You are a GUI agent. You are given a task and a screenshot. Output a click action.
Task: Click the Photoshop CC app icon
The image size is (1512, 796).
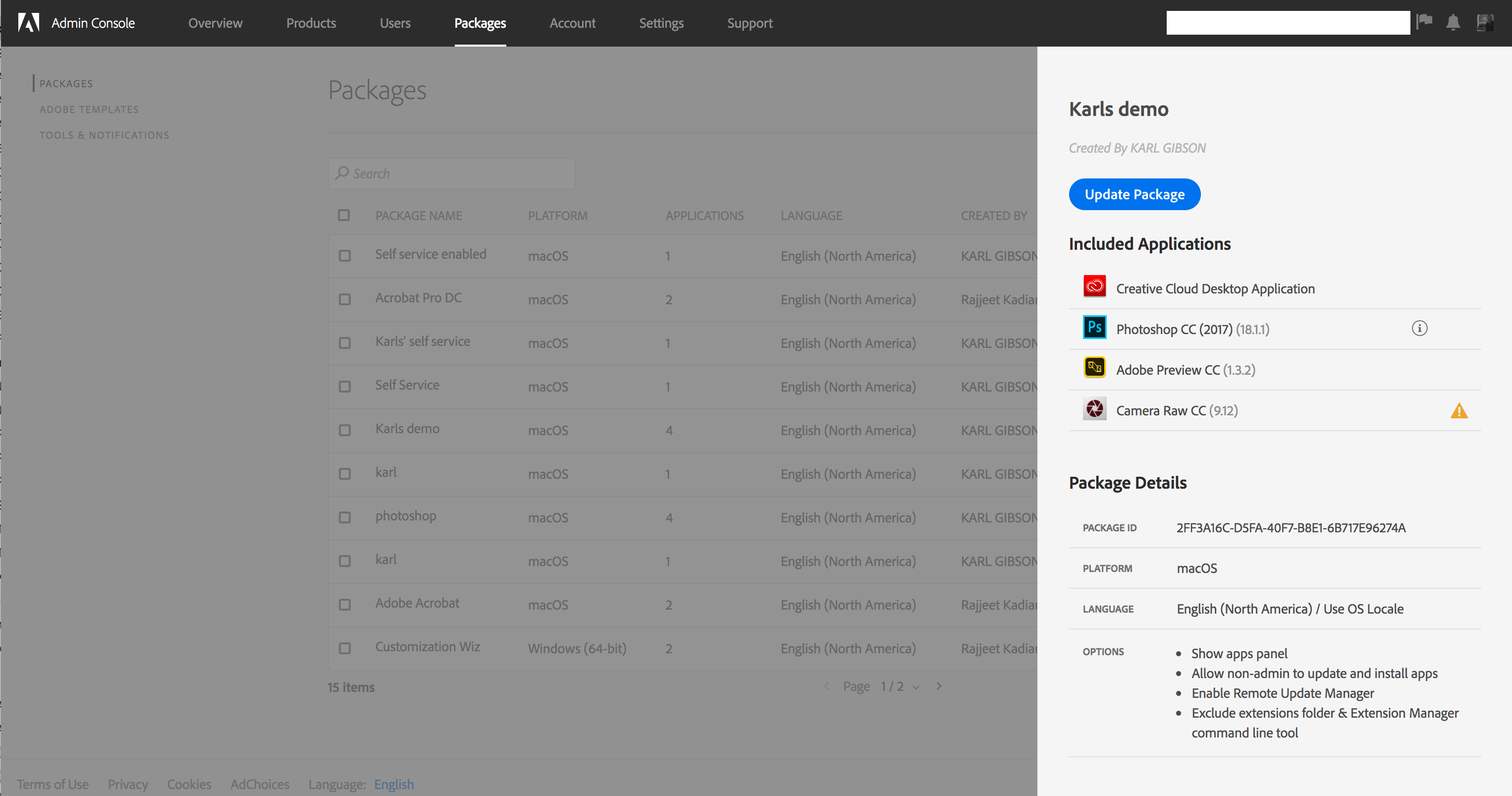(x=1095, y=327)
